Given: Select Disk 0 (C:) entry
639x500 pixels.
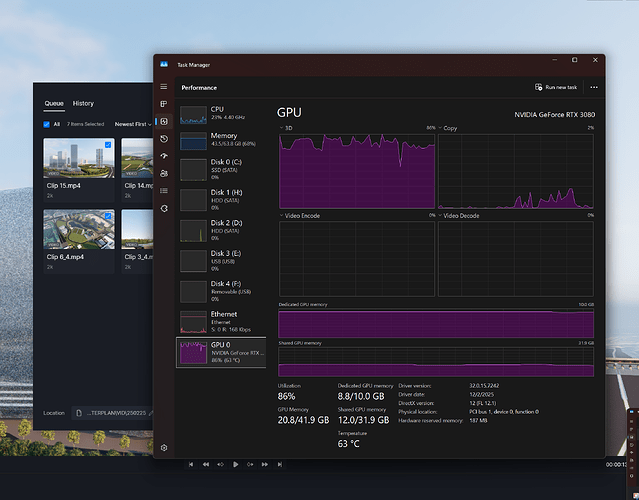Looking at the screenshot, I should click(221, 169).
